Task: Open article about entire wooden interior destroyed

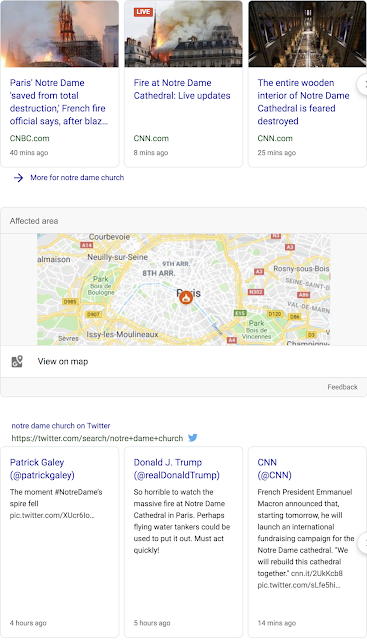Action: [x=303, y=102]
